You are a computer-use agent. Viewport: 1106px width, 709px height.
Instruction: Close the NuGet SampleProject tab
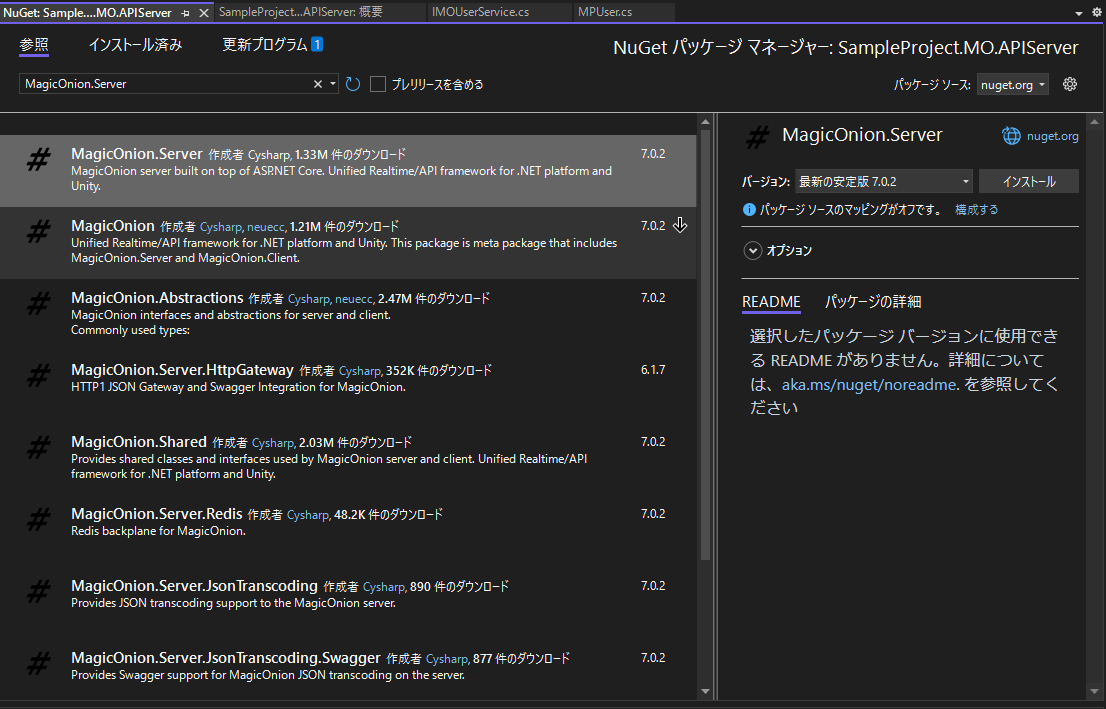coord(203,13)
